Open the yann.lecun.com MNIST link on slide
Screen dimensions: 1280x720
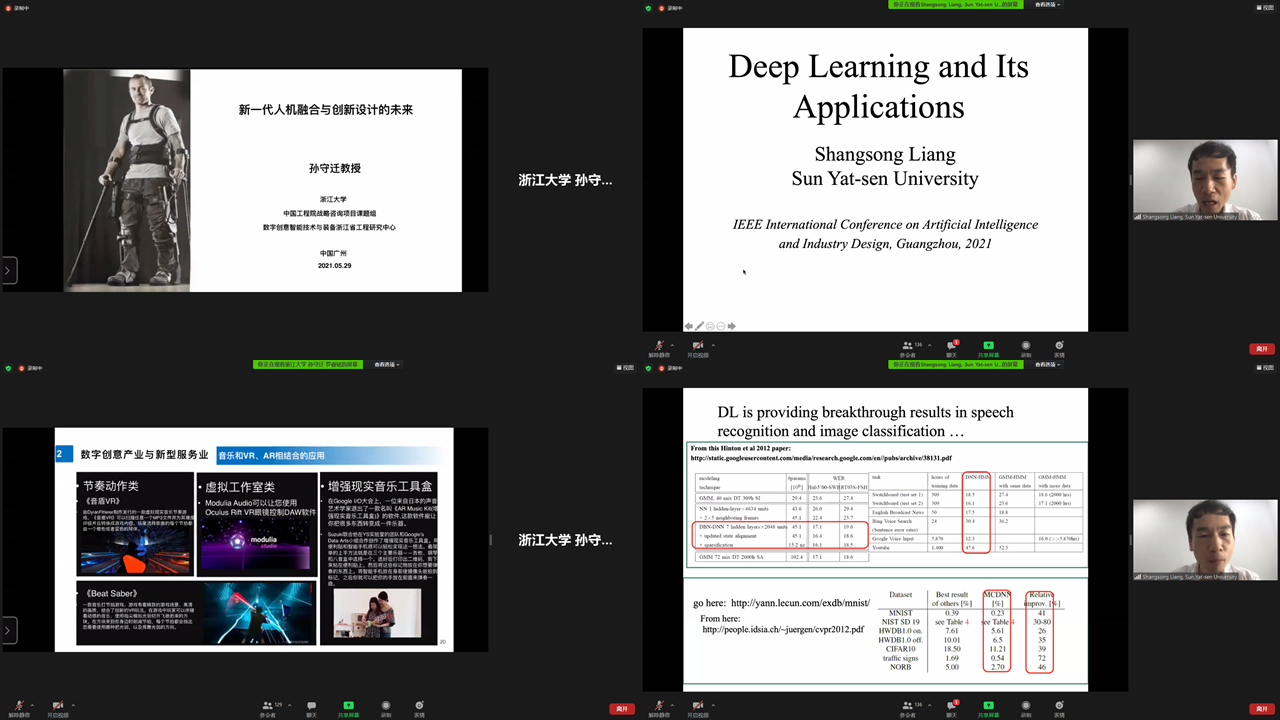[801, 604]
